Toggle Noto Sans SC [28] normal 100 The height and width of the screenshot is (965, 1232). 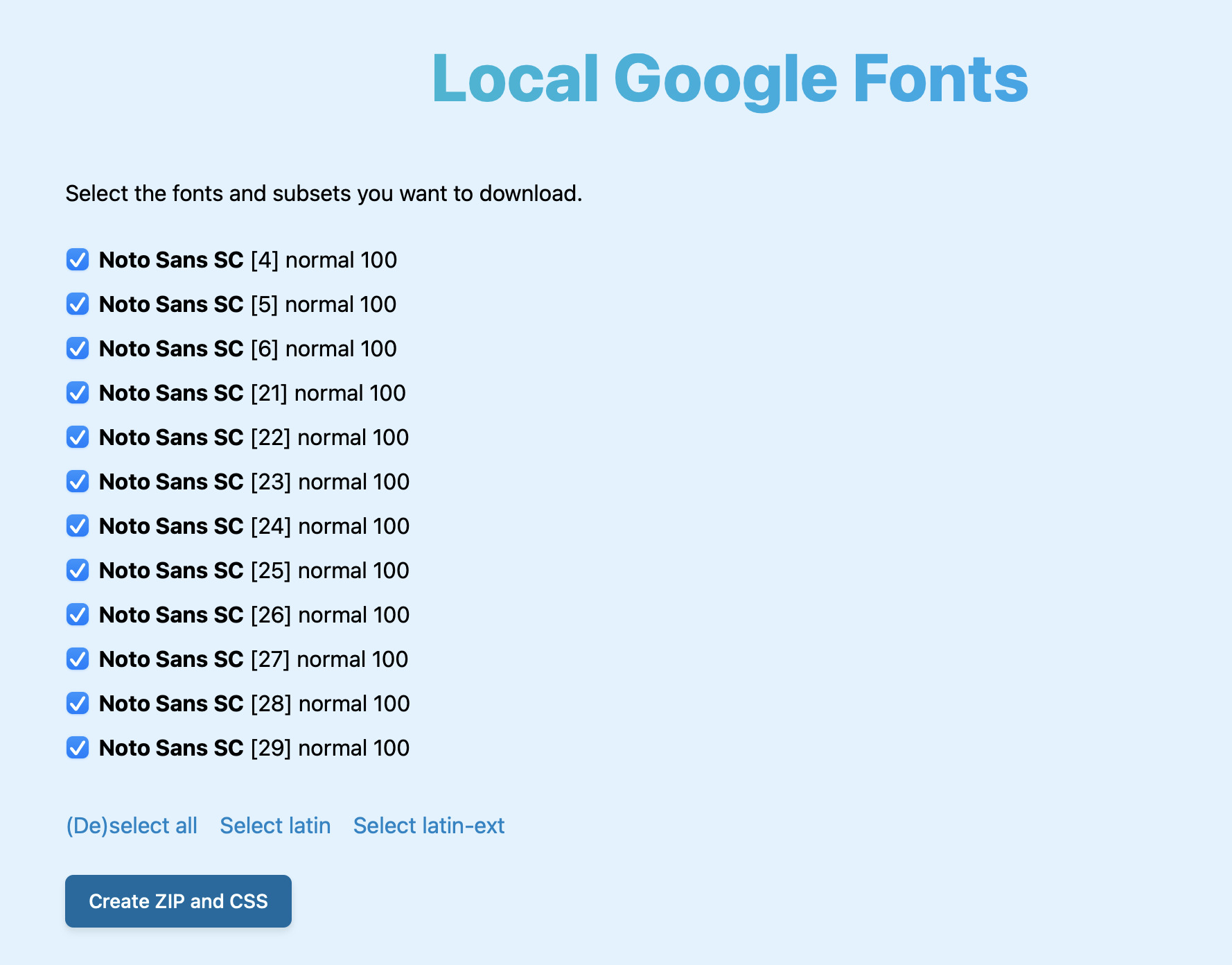tap(77, 704)
